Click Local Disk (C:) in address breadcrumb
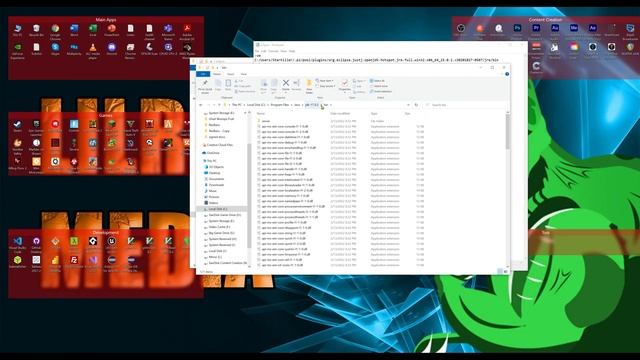Screen dimensions: 640x360 click(x=256, y=105)
